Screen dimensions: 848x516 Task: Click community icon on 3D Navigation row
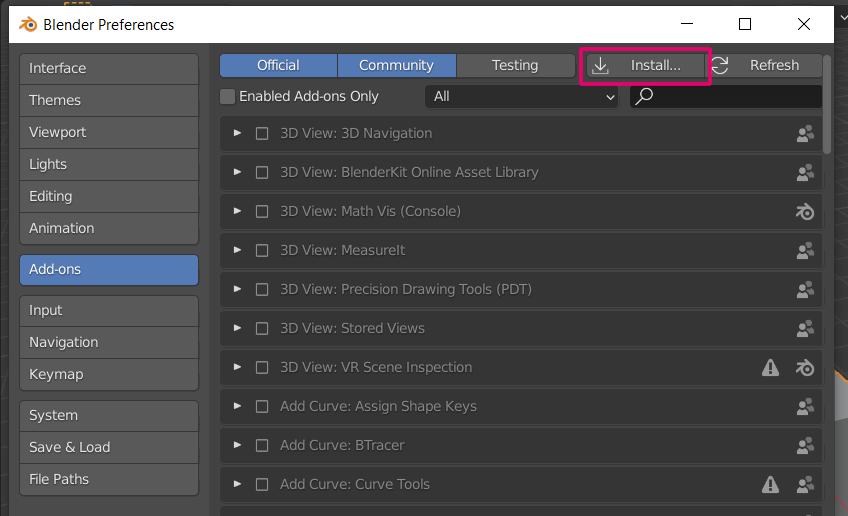click(805, 134)
